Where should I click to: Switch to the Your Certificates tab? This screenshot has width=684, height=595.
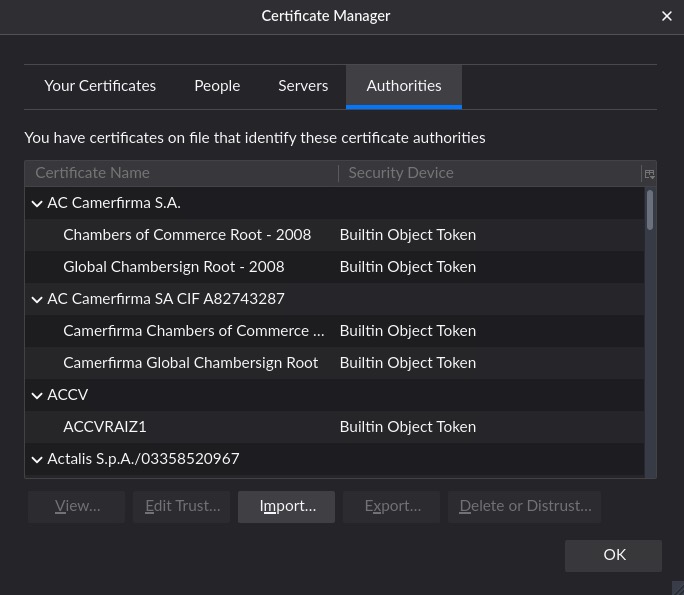point(100,86)
